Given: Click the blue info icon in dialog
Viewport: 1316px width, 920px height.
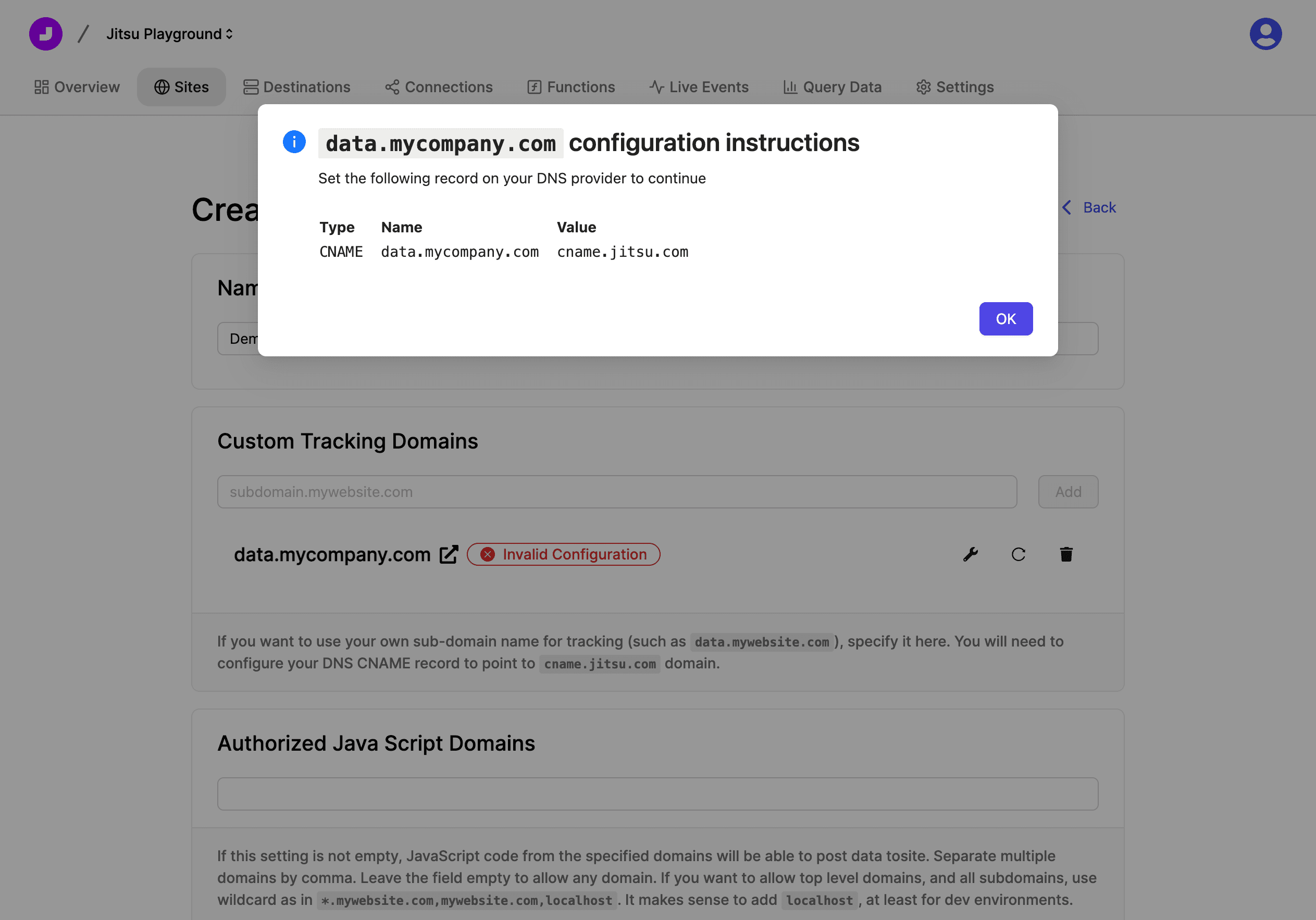Looking at the screenshot, I should tap(294, 142).
